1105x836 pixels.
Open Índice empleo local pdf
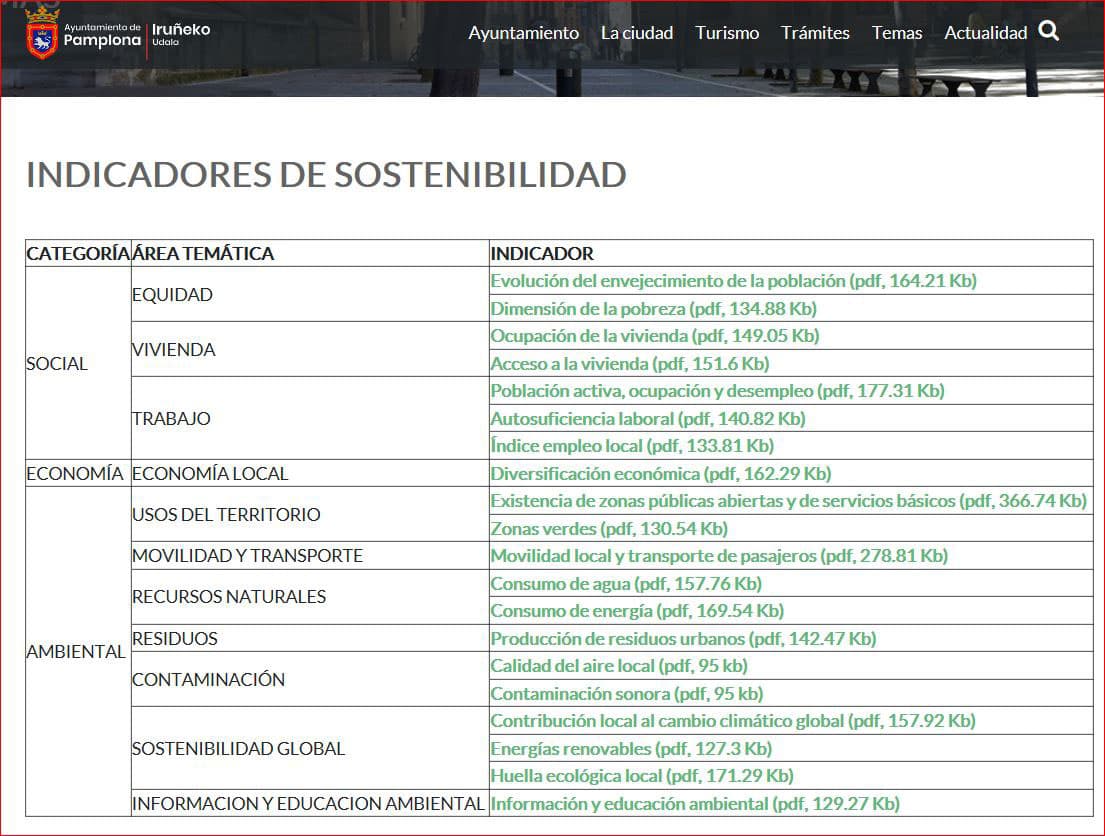pos(632,445)
